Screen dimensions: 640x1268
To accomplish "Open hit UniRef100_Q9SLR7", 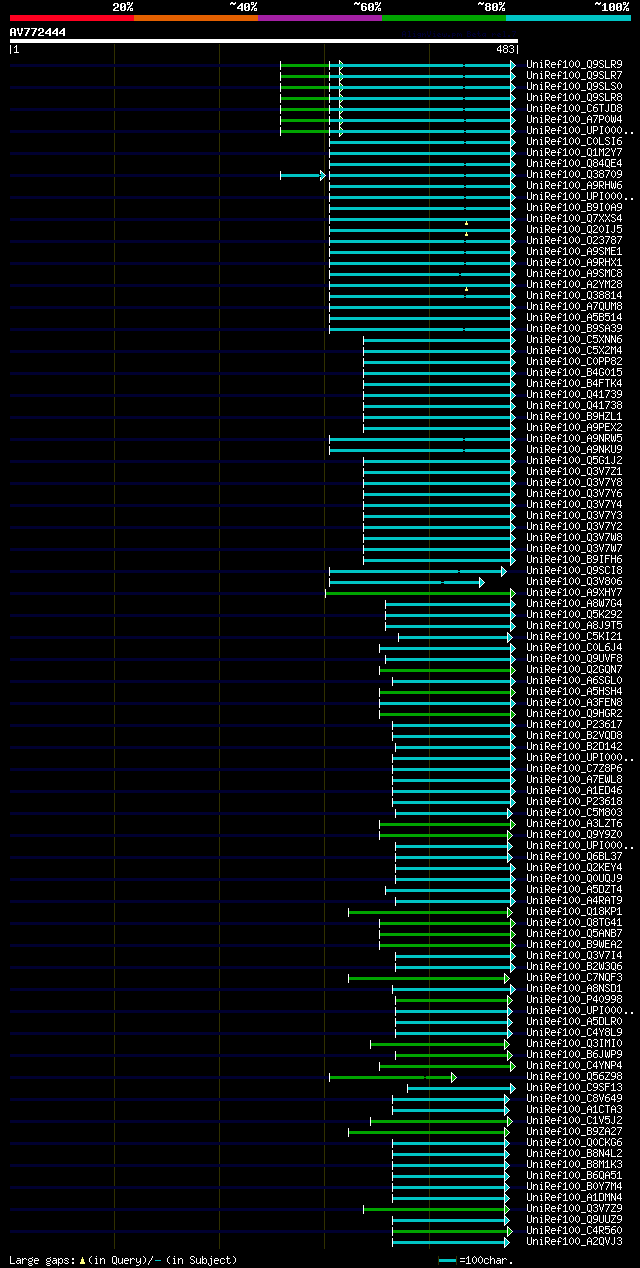I will [574, 76].
